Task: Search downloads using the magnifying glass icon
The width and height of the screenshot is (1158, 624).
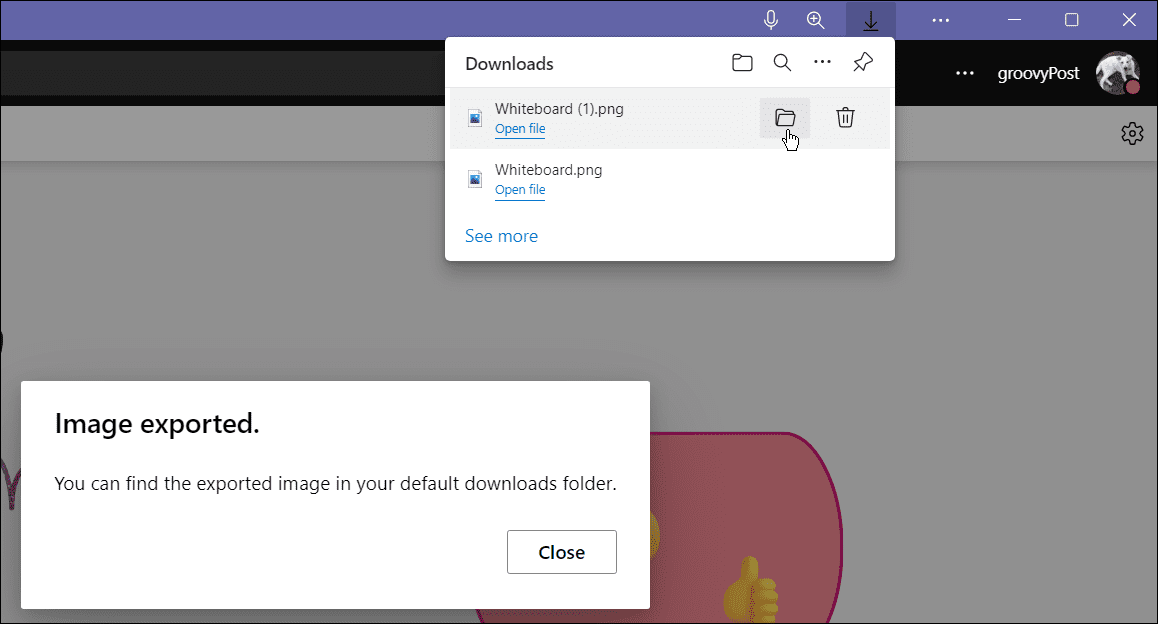Action: [x=782, y=62]
